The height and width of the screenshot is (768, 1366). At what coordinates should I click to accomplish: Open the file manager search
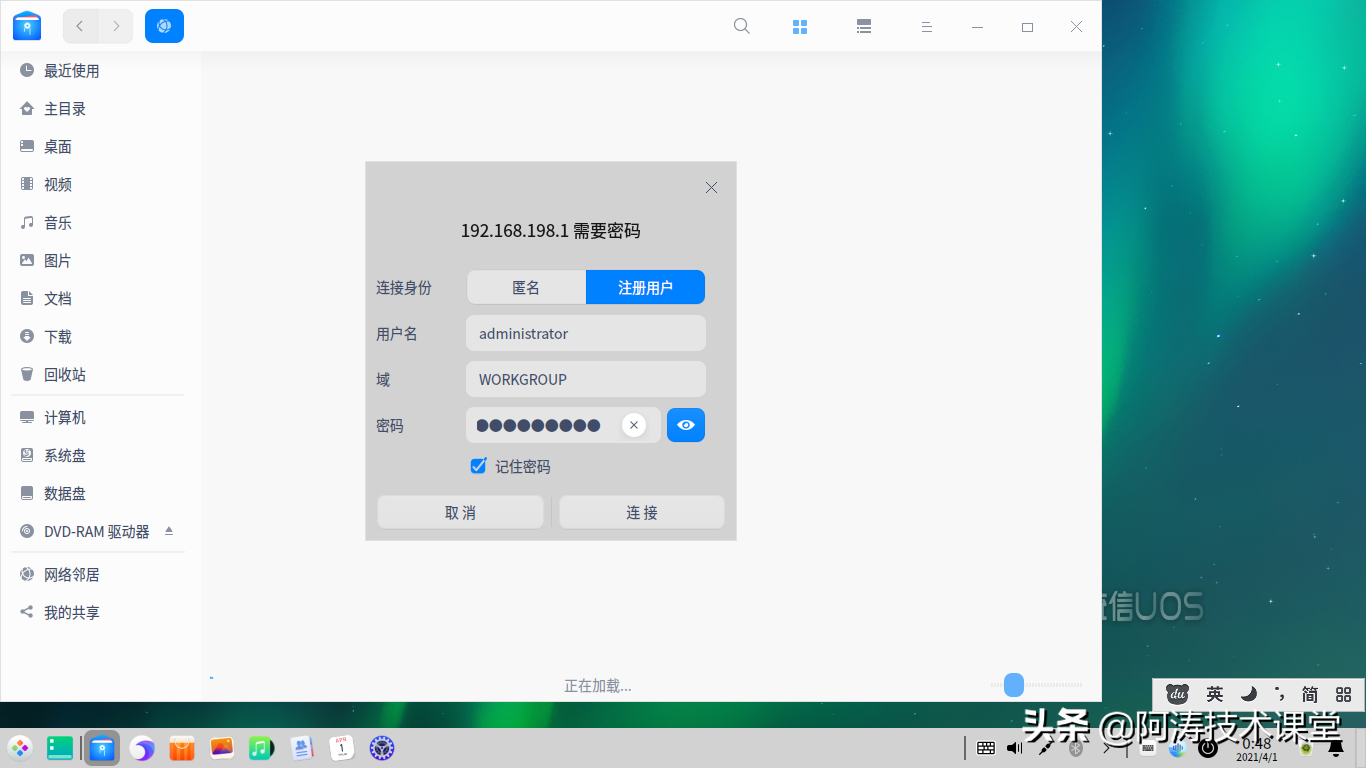pos(742,27)
